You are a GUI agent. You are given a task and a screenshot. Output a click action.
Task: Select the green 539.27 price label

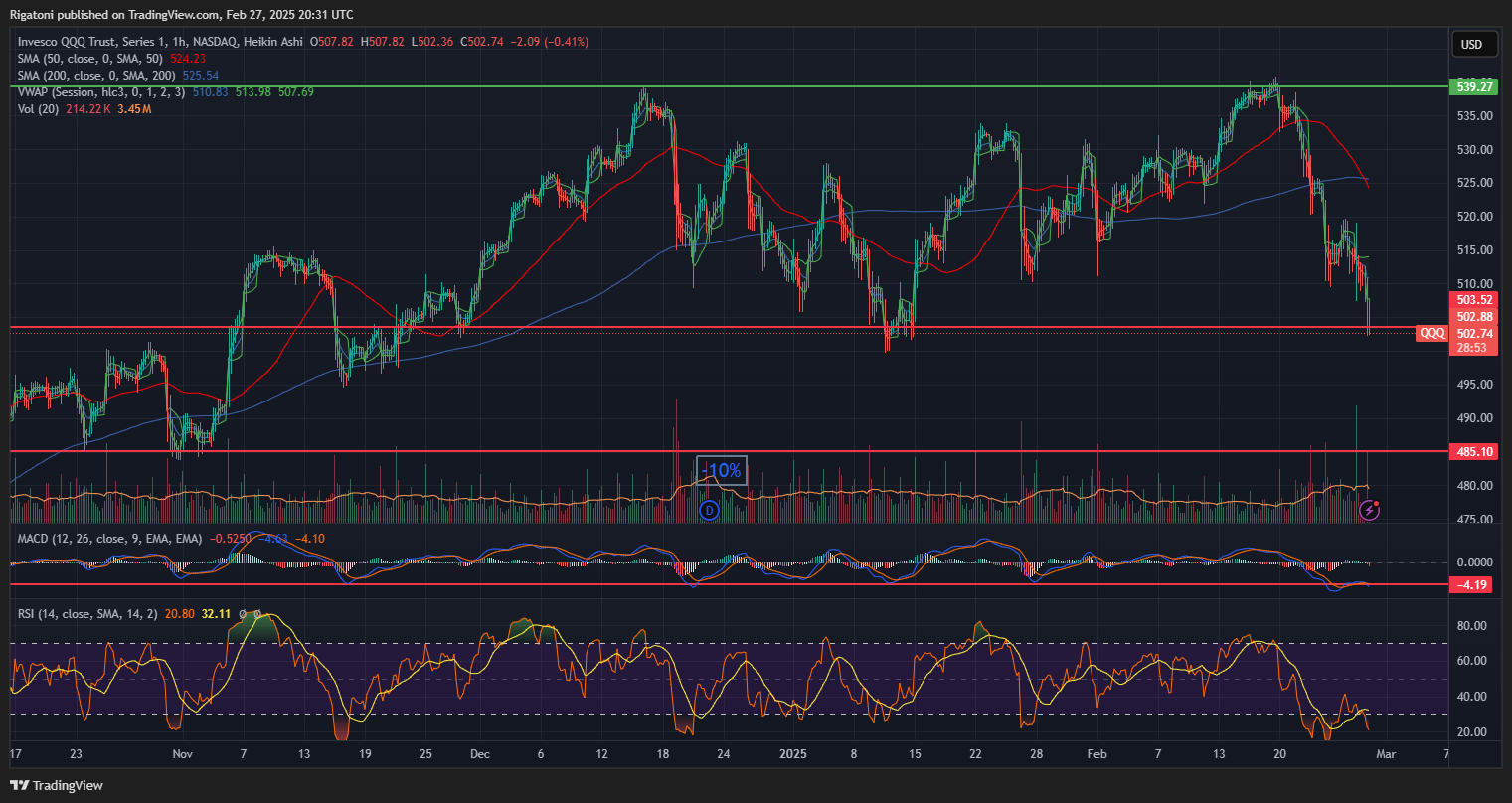tap(1476, 86)
